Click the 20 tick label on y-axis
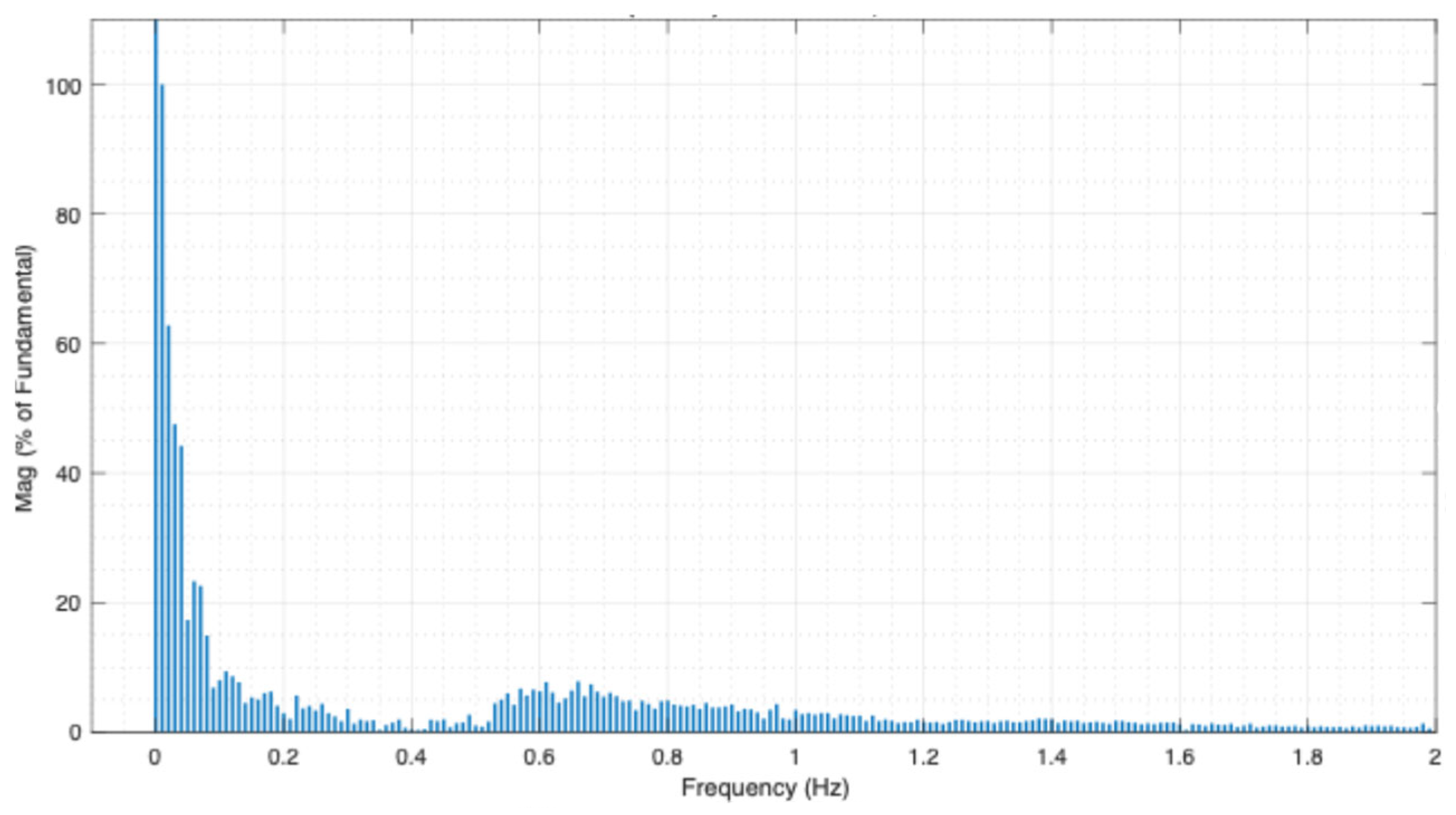 point(67,604)
